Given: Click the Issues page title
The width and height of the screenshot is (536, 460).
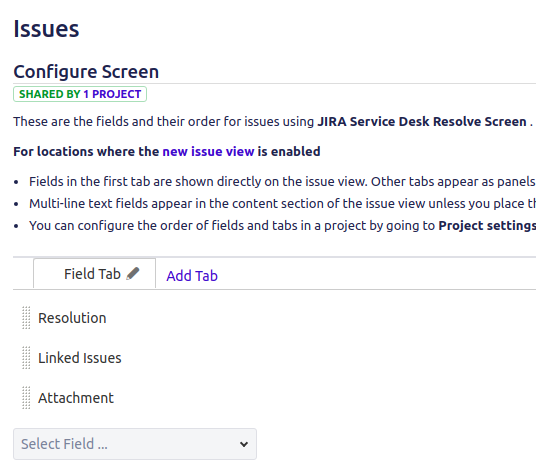Looking at the screenshot, I should pyautogui.click(x=46, y=29).
